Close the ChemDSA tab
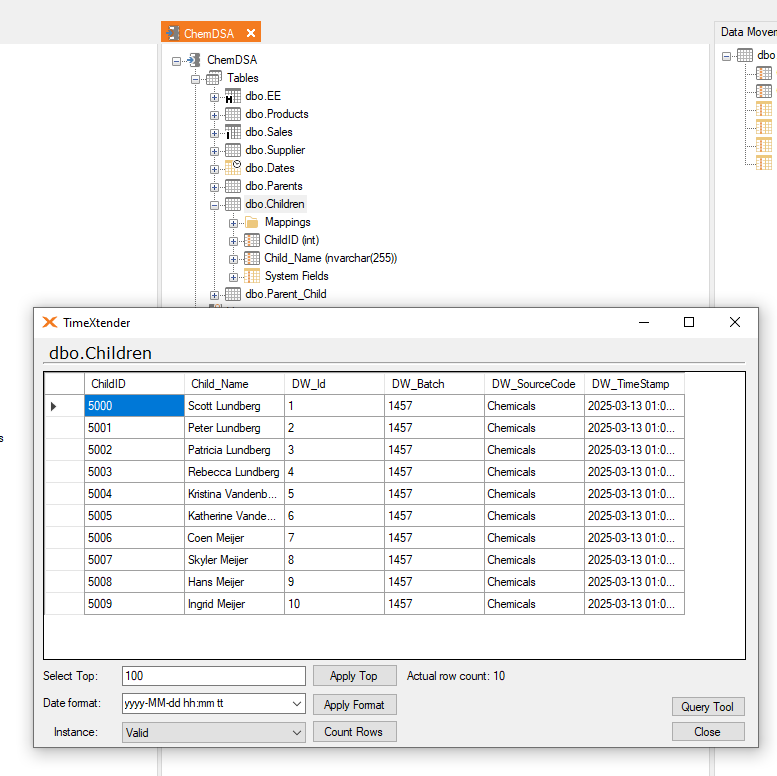The height and width of the screenshot is (776, 777). point(251,33)
